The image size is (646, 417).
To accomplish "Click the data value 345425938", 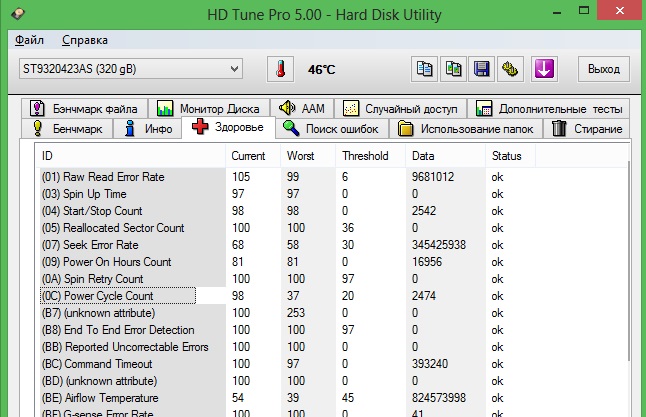I will click(438, 245).
